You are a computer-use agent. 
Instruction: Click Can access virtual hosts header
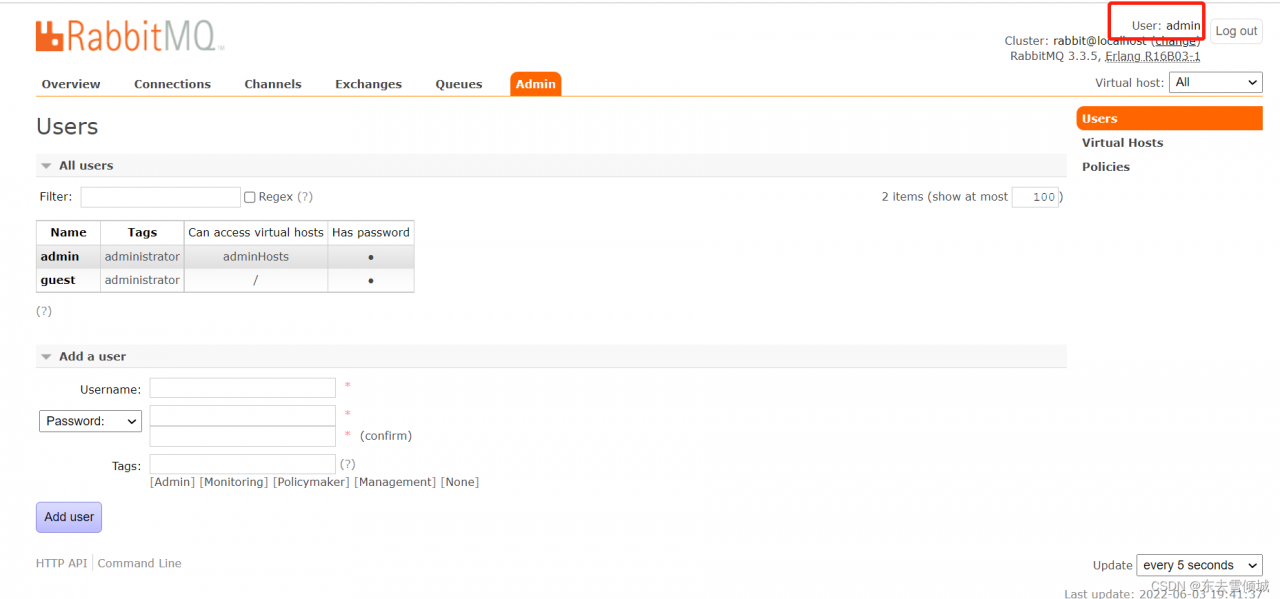(256, 232)
